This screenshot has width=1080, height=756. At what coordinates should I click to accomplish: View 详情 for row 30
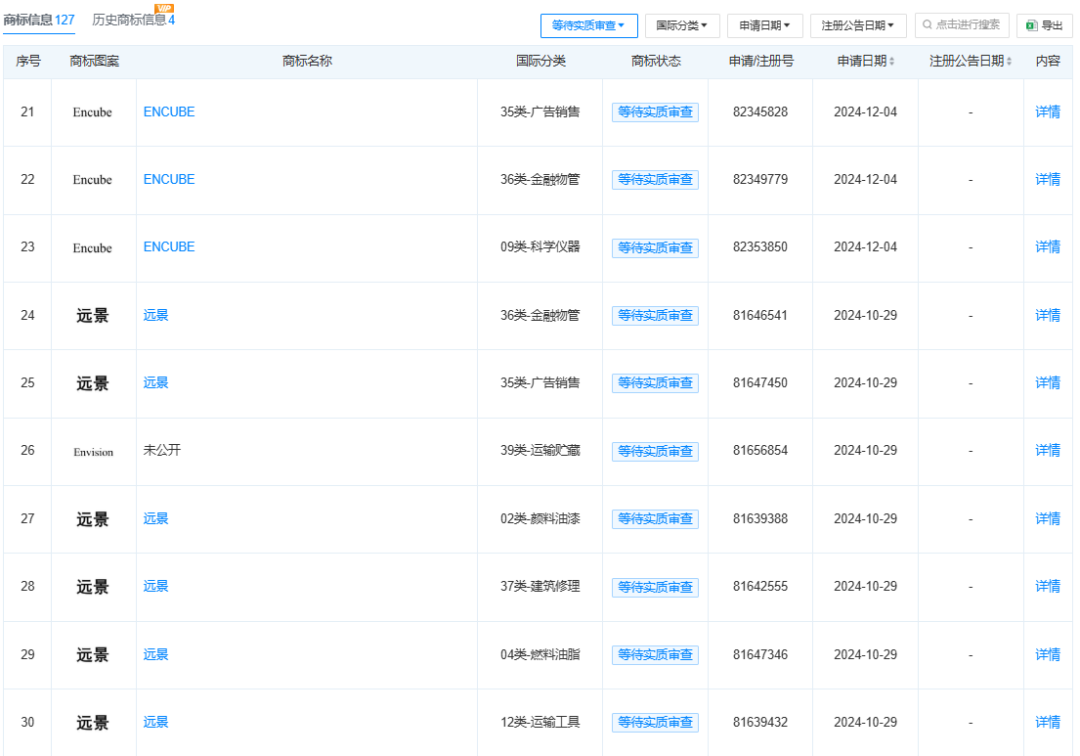[1047, 722]
